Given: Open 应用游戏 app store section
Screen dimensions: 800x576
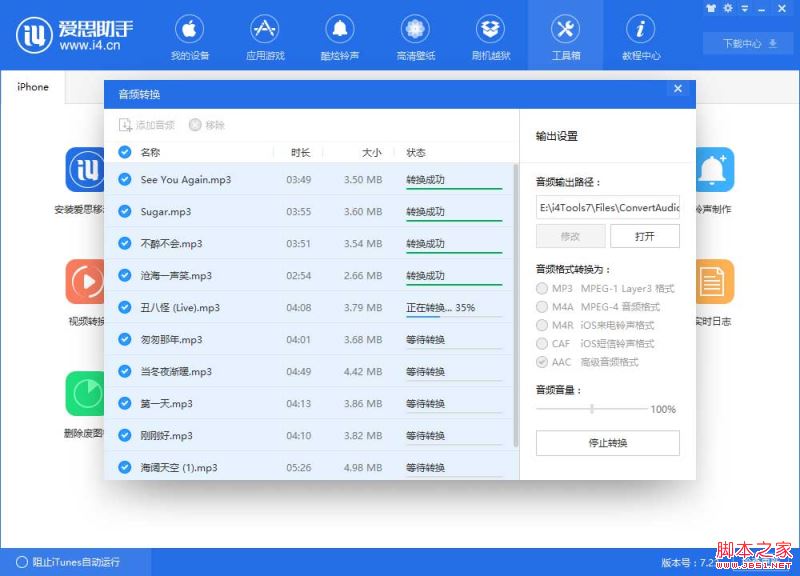Looking at the screenshot, I should 265,38.
